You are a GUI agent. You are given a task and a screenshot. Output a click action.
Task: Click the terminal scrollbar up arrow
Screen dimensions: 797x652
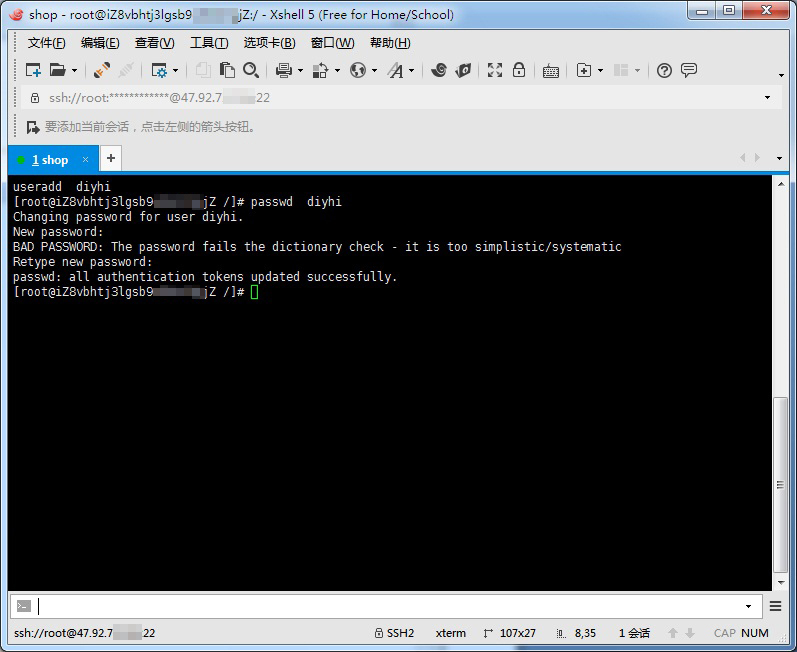tap(781, 184)
